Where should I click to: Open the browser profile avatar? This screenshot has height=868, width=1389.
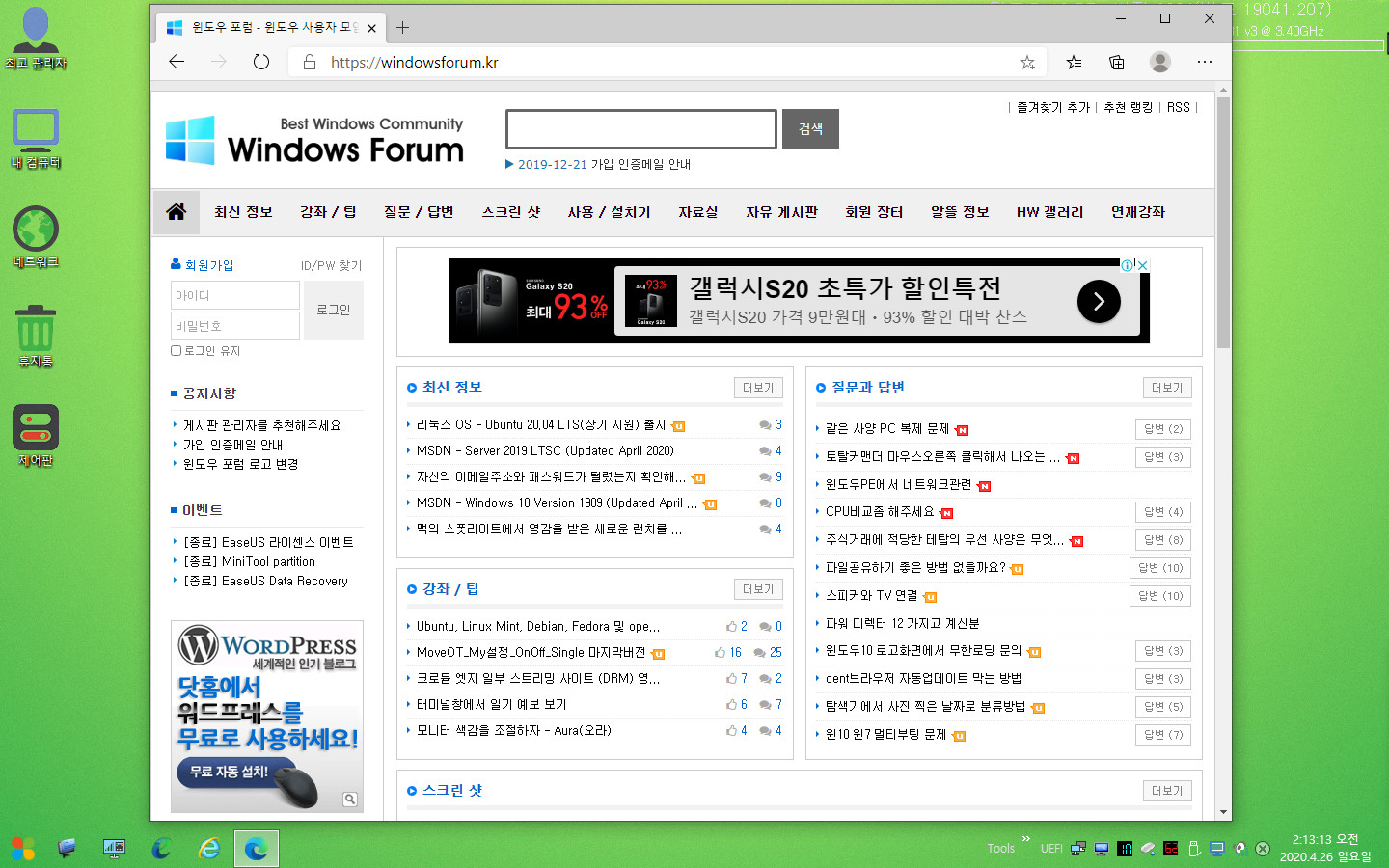coord(1160,62)
